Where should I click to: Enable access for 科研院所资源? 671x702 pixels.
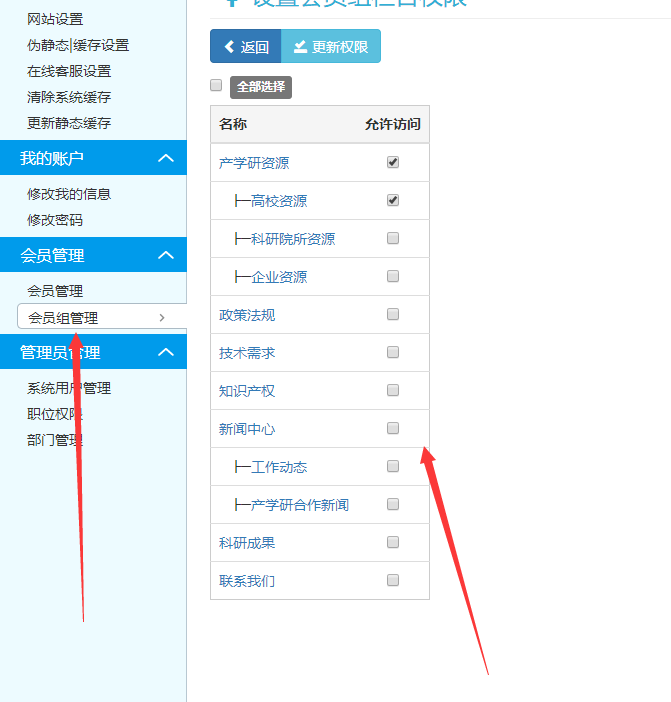click(x=393, y=238)
